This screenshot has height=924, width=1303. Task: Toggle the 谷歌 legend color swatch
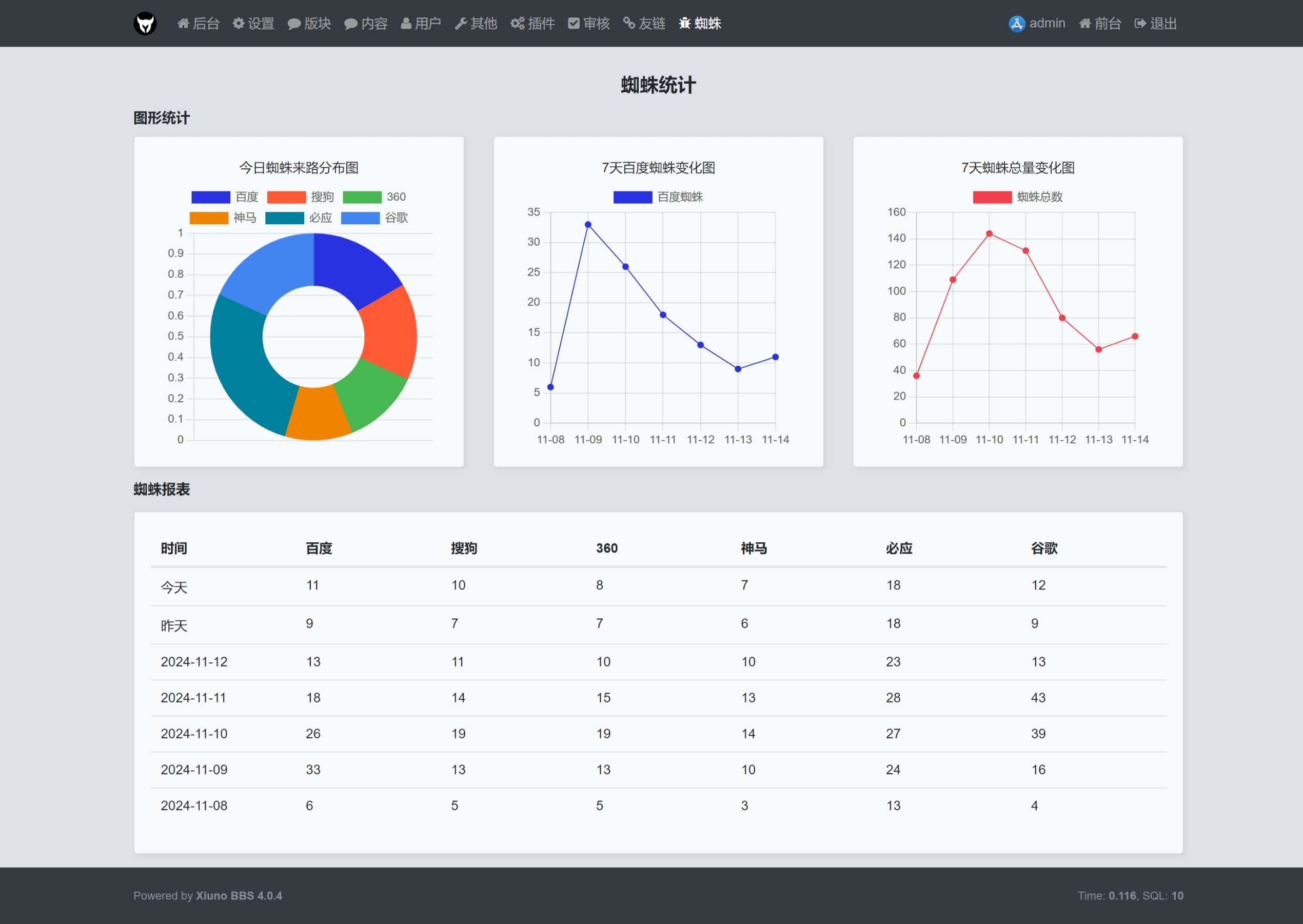(x=360, y=218)
